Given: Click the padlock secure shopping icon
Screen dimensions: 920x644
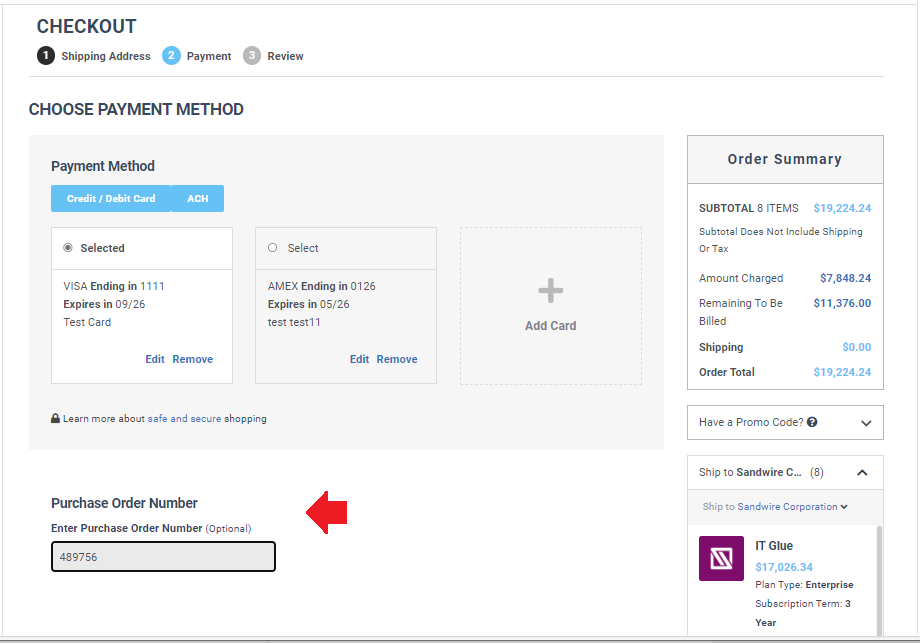Looking at the screenshot, I should (55, 419).
